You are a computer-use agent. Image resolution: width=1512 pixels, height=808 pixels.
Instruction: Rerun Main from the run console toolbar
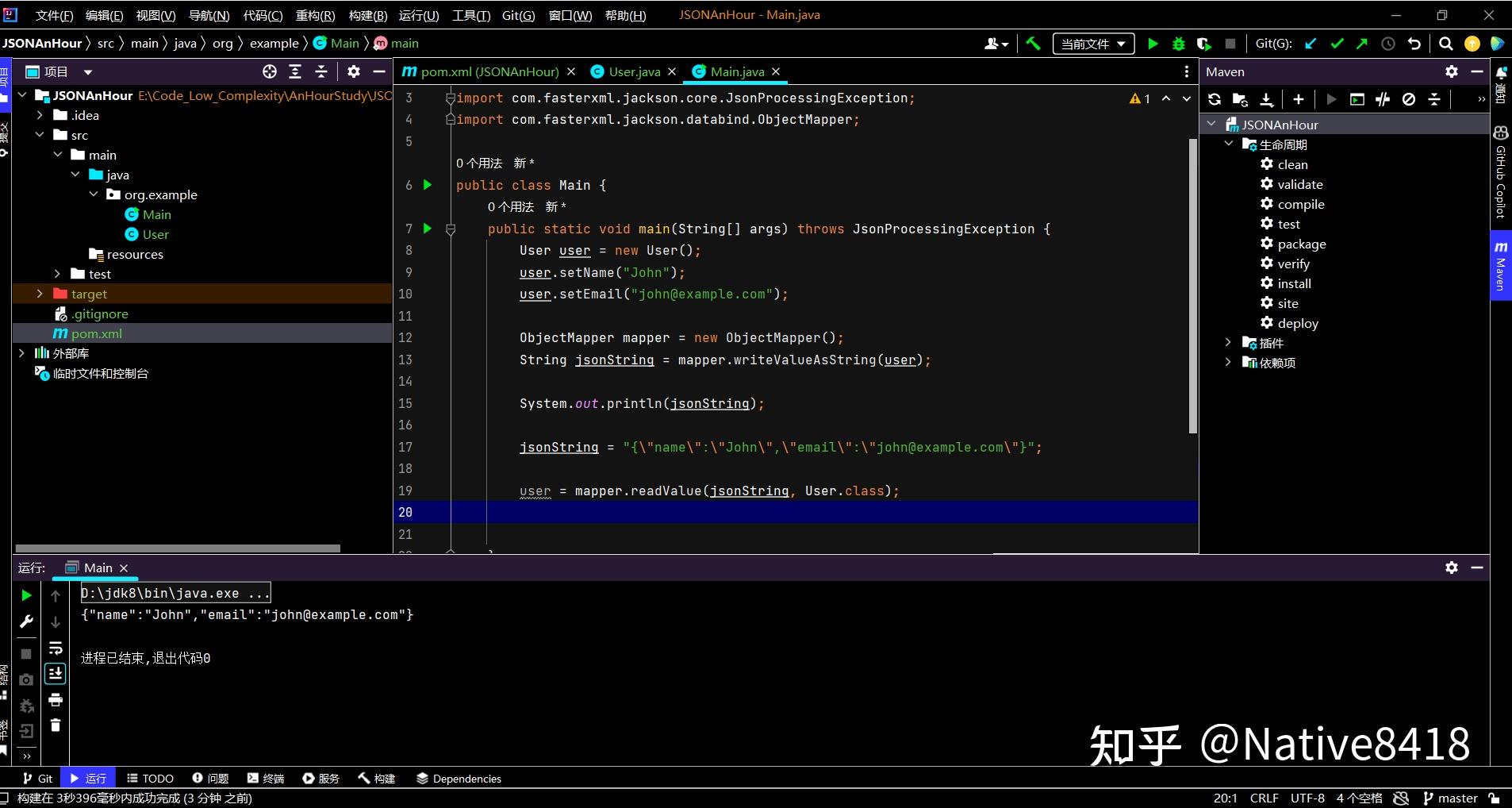pos(26,594)
